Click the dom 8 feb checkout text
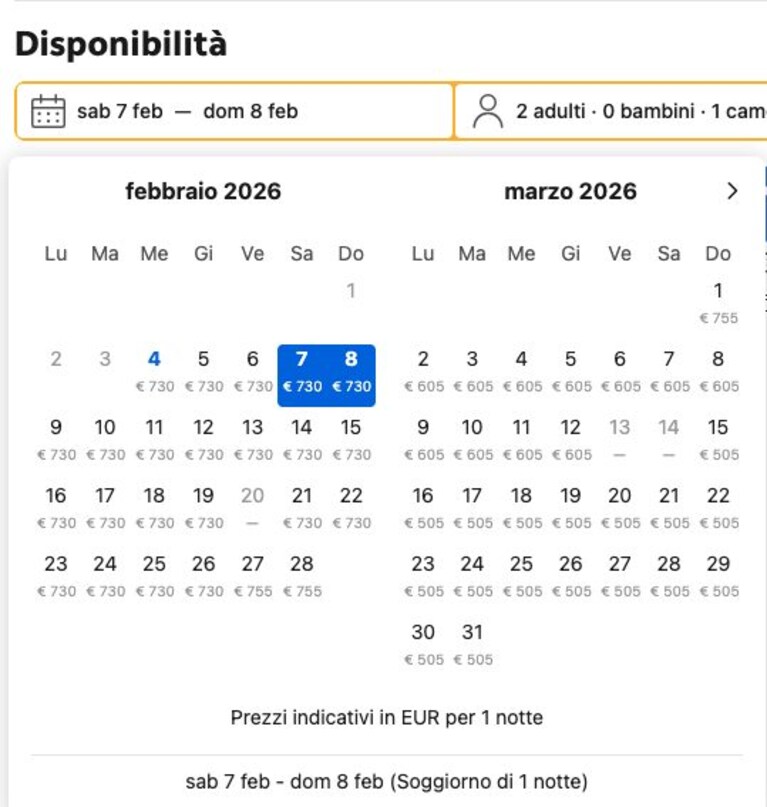Screen dimensions: 767x807 click(251, 111)
